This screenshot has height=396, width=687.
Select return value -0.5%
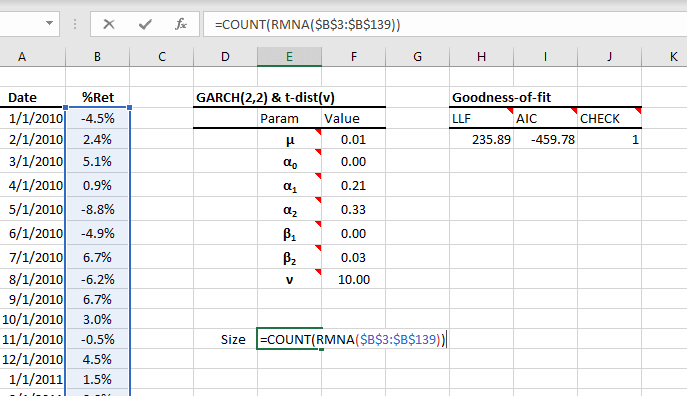[x=97, y=339]
